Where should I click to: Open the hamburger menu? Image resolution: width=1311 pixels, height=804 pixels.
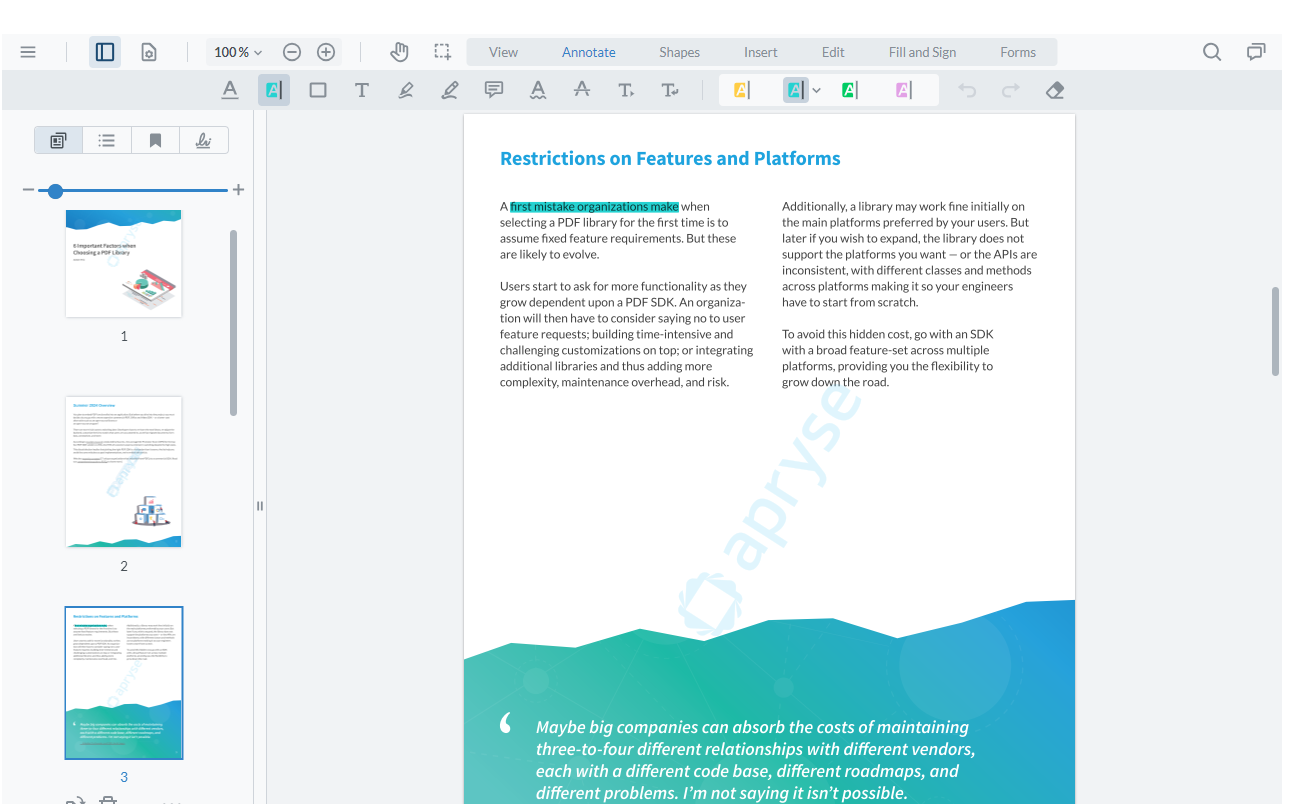[x=28, y=52]
